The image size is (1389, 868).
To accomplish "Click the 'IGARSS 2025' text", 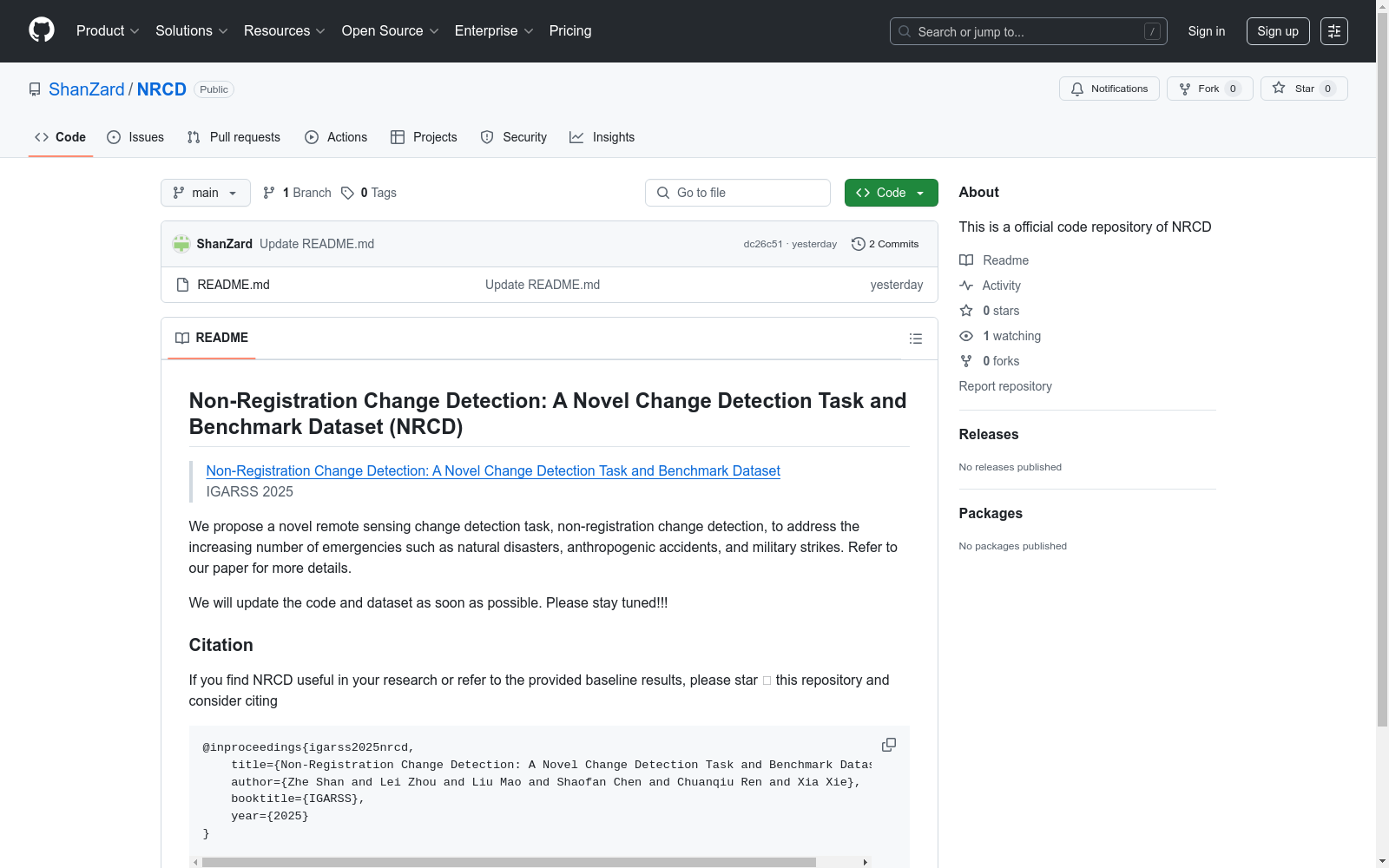I will (250, 491).
